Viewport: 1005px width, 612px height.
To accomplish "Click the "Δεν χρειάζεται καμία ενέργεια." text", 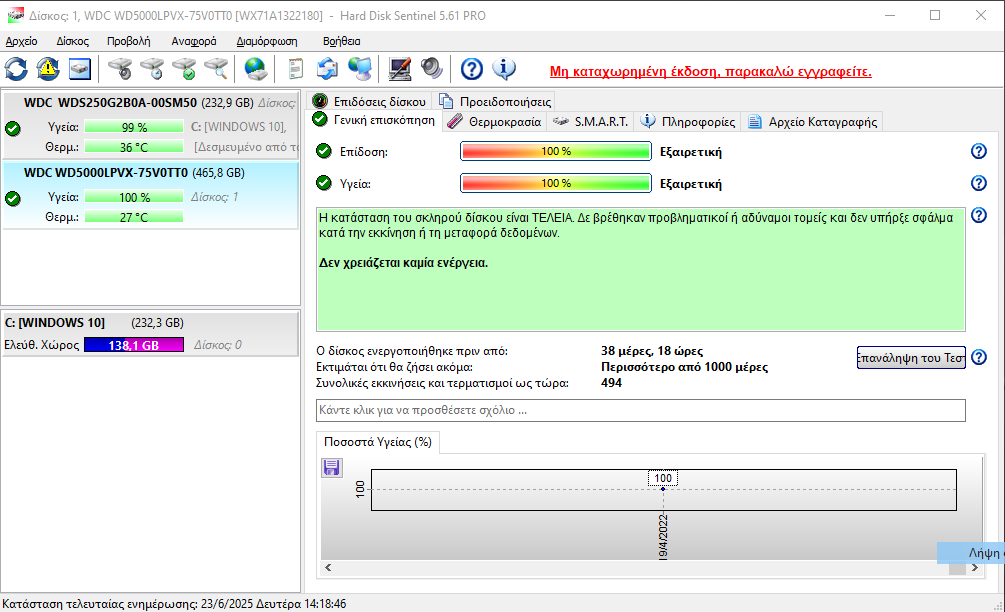I will tap(403, 263).
